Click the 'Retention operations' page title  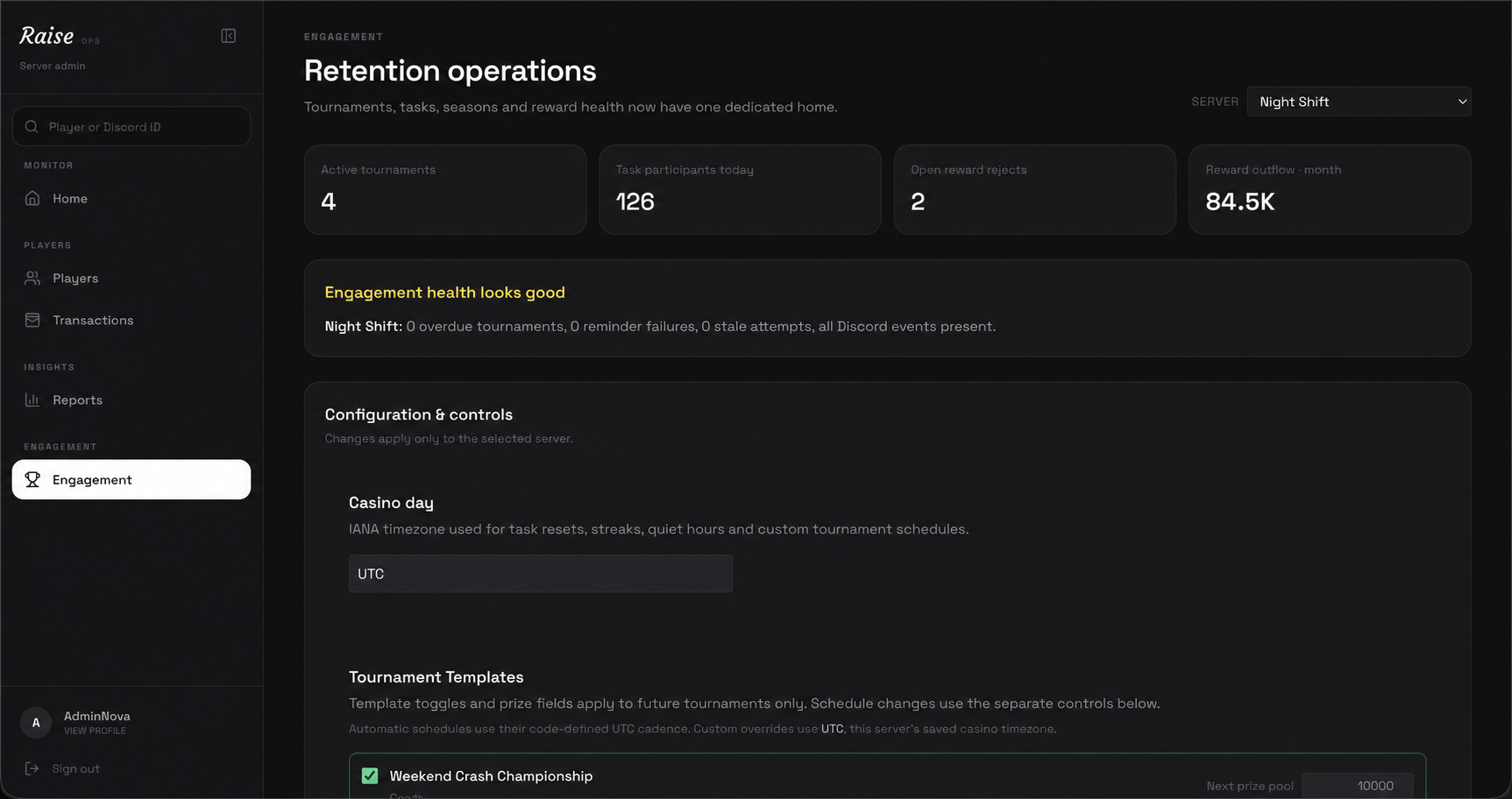(451, 71)
